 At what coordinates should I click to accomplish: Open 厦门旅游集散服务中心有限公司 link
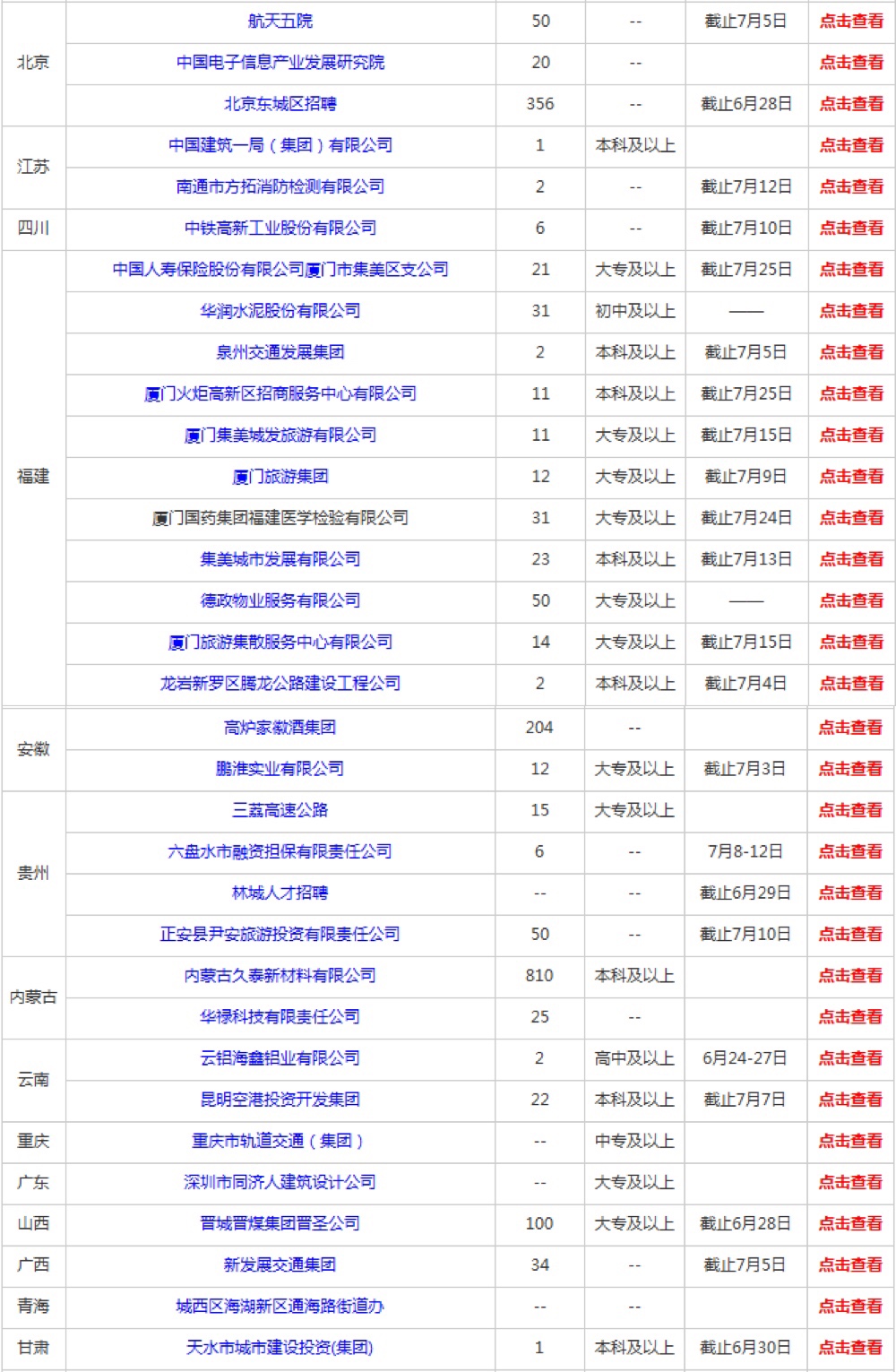tap(280, 642)
